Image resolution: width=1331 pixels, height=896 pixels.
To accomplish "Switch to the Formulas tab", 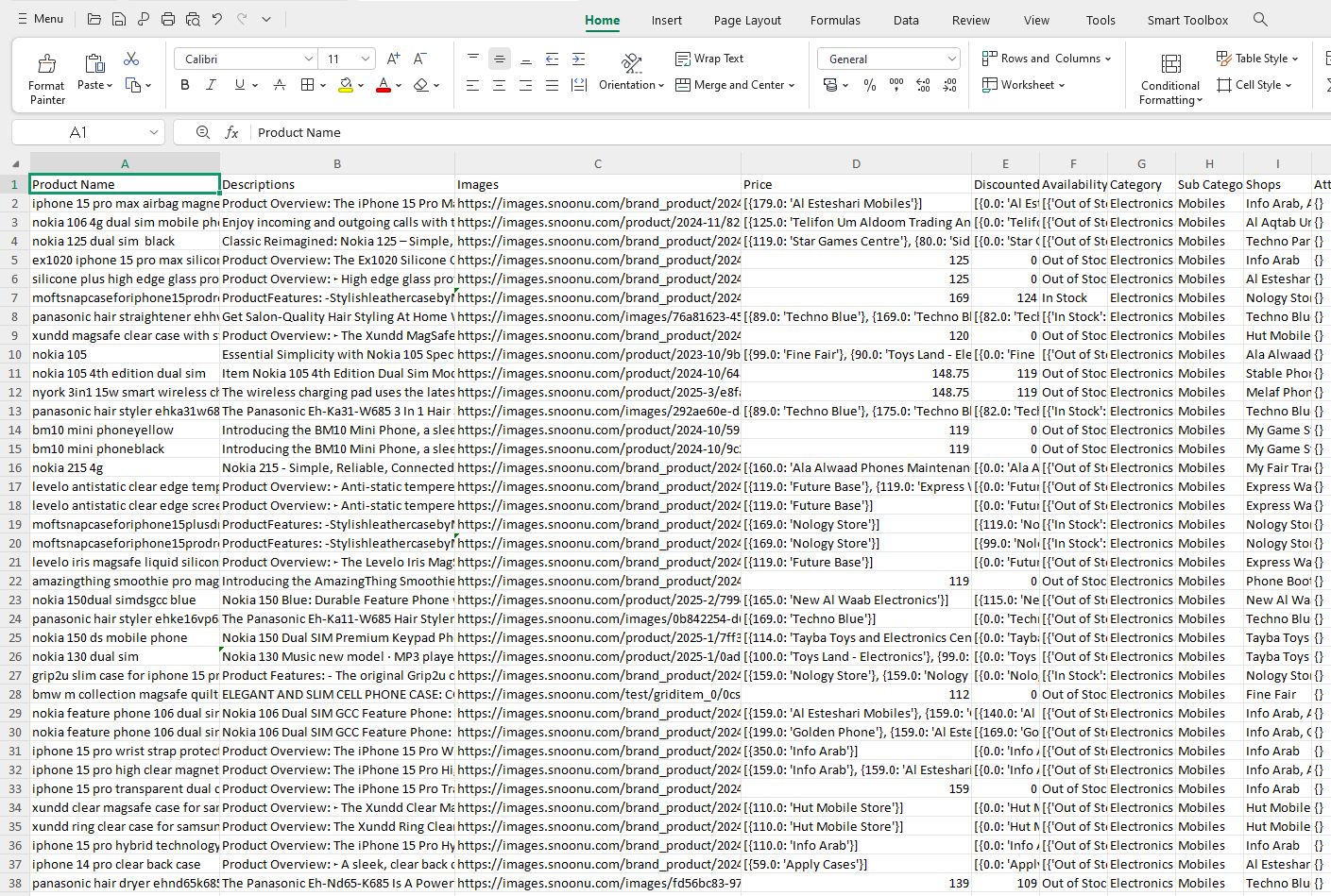I will click(x=835, y=20).
